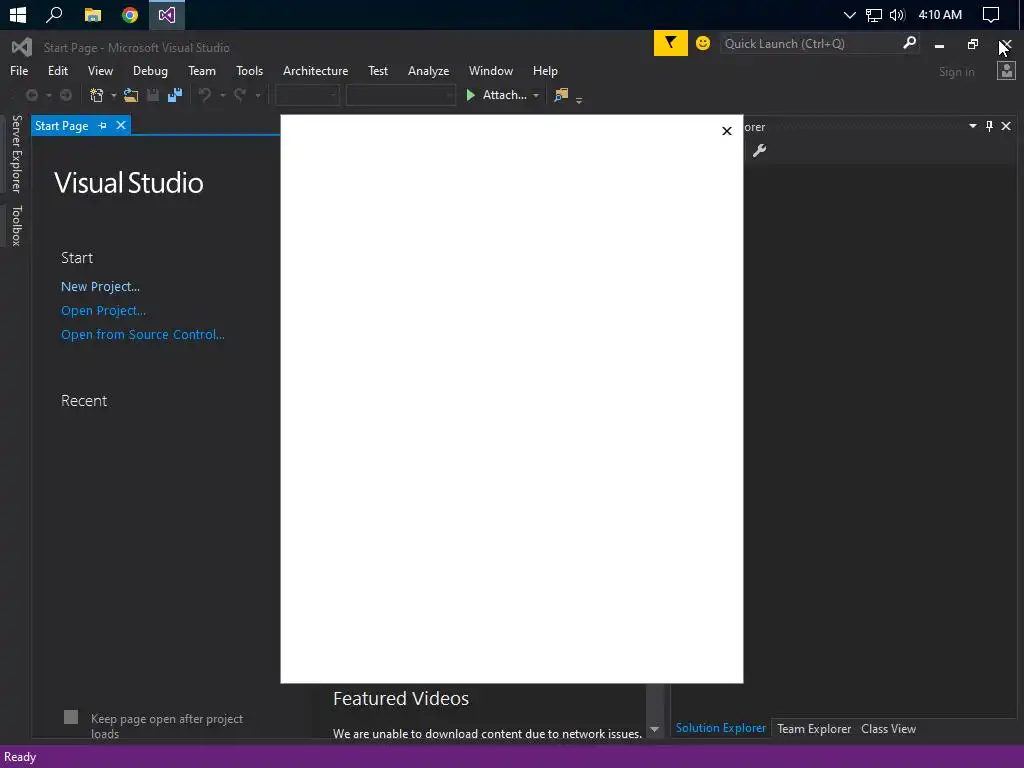This screenshot has height=768, width=1024.
Task: Open the account settings avatar icon
Action: tap(1006, 71)
